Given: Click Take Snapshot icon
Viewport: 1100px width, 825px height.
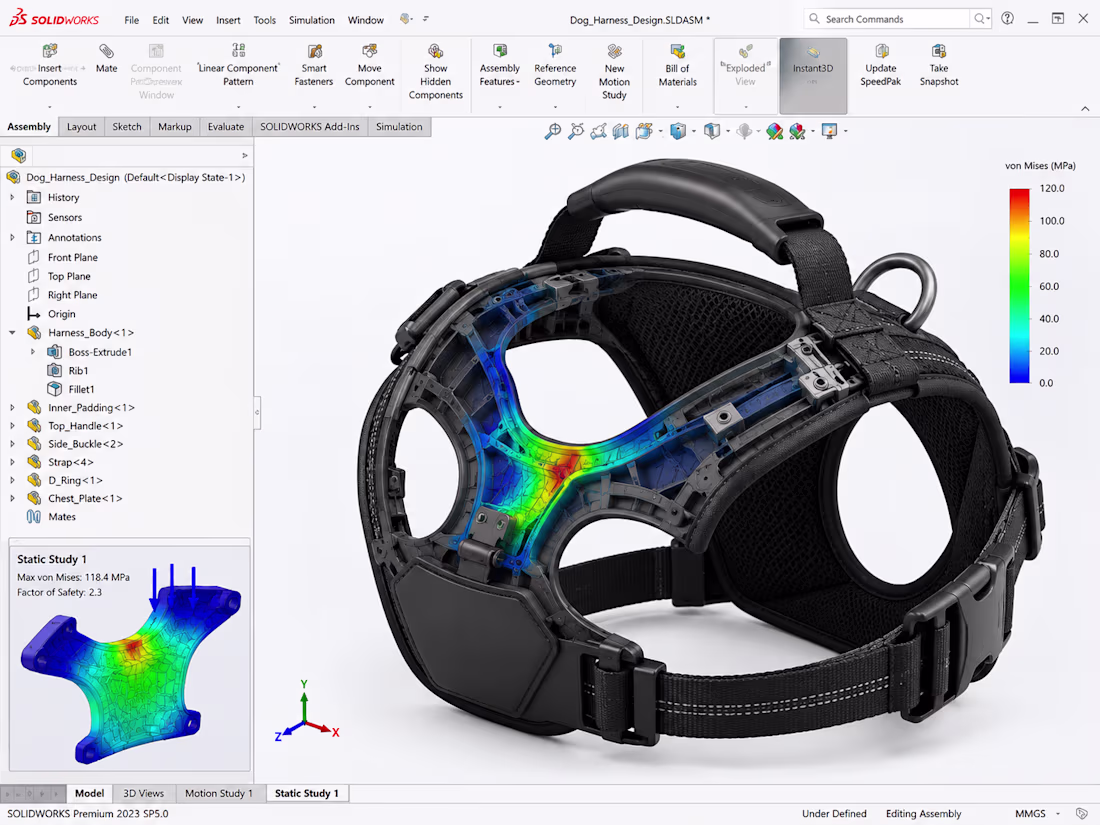Looking at the screenshot, I should (939, 51).
